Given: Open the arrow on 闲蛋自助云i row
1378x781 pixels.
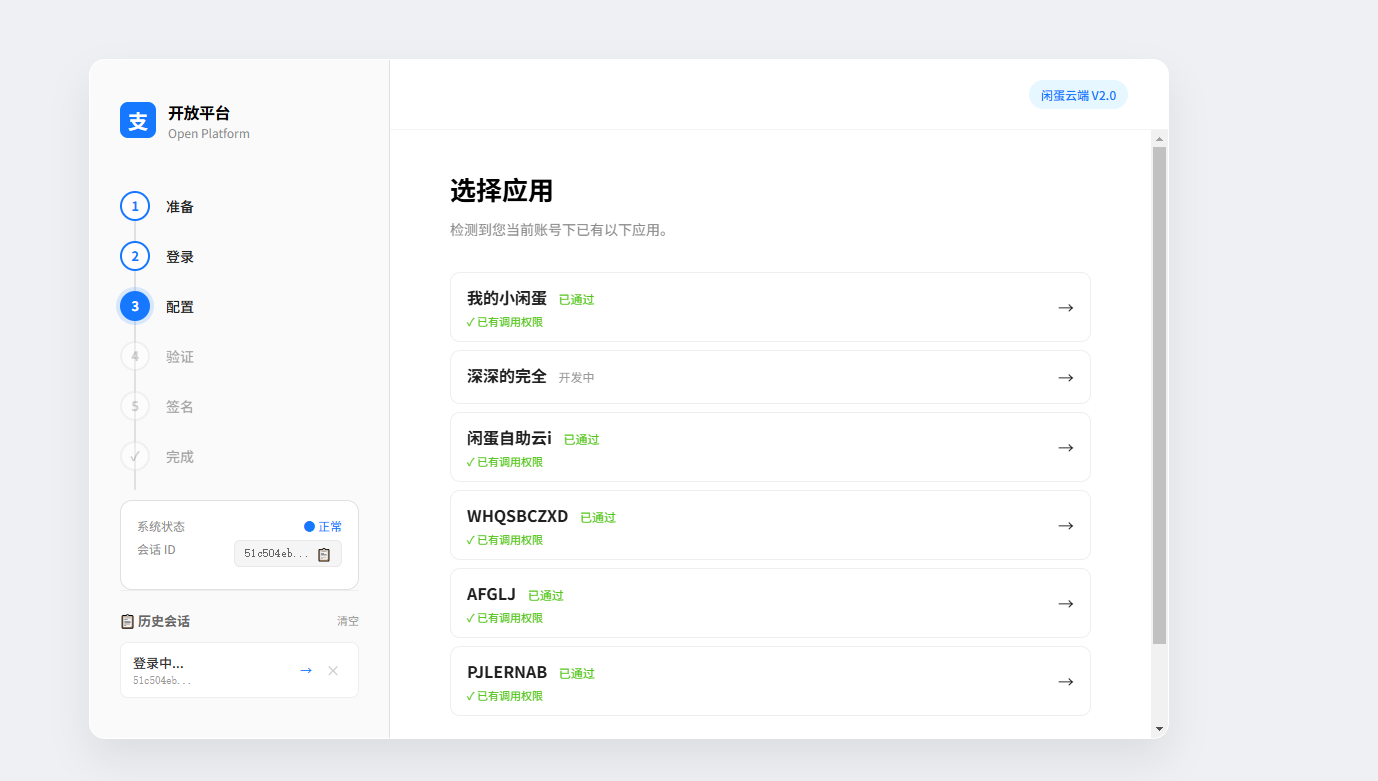Looking at the screenshot, I should click(x=1066, y=447).
